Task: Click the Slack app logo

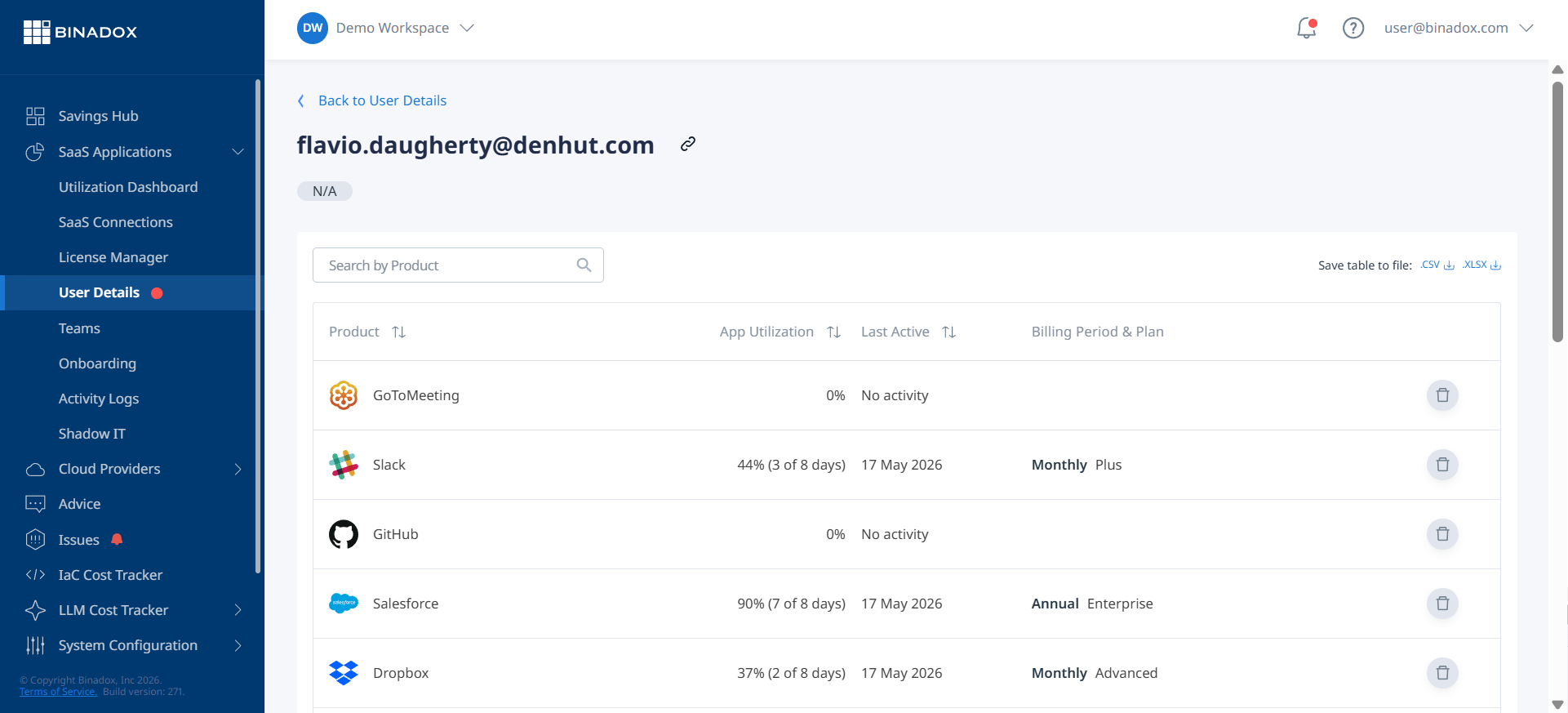Action: pos(344,465)
